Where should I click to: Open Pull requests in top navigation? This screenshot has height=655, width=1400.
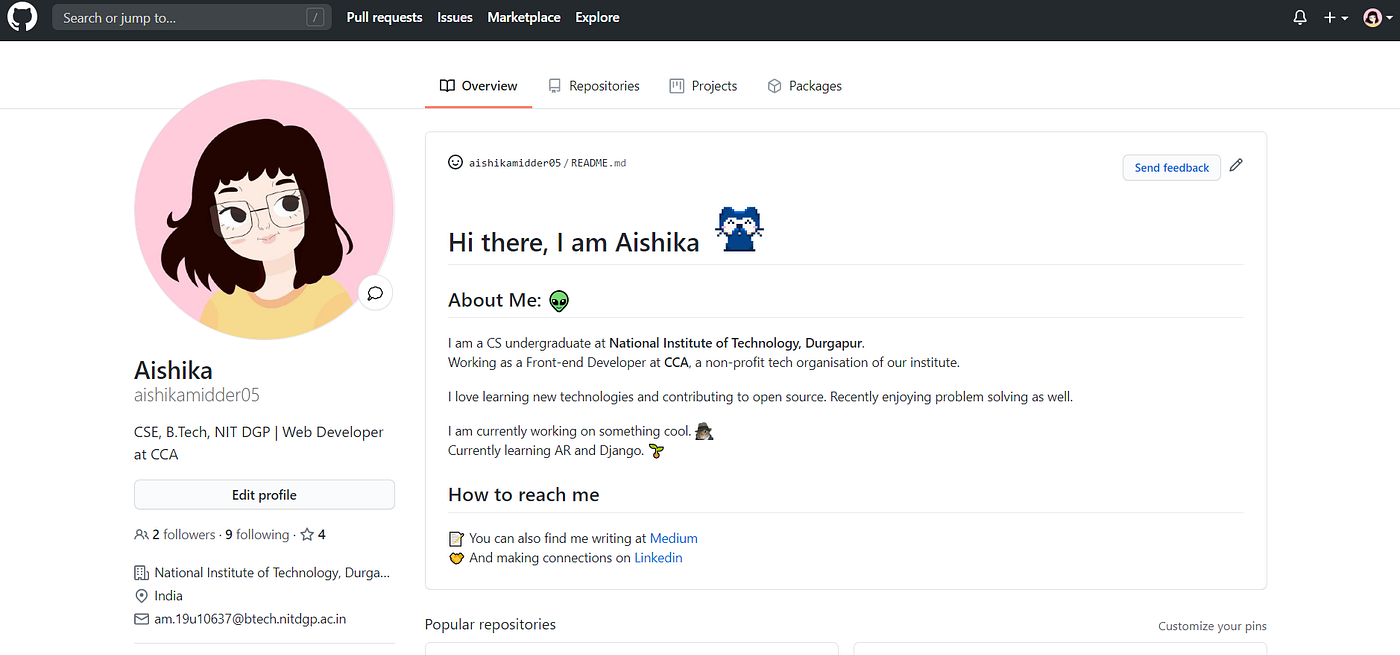[384, 17]
